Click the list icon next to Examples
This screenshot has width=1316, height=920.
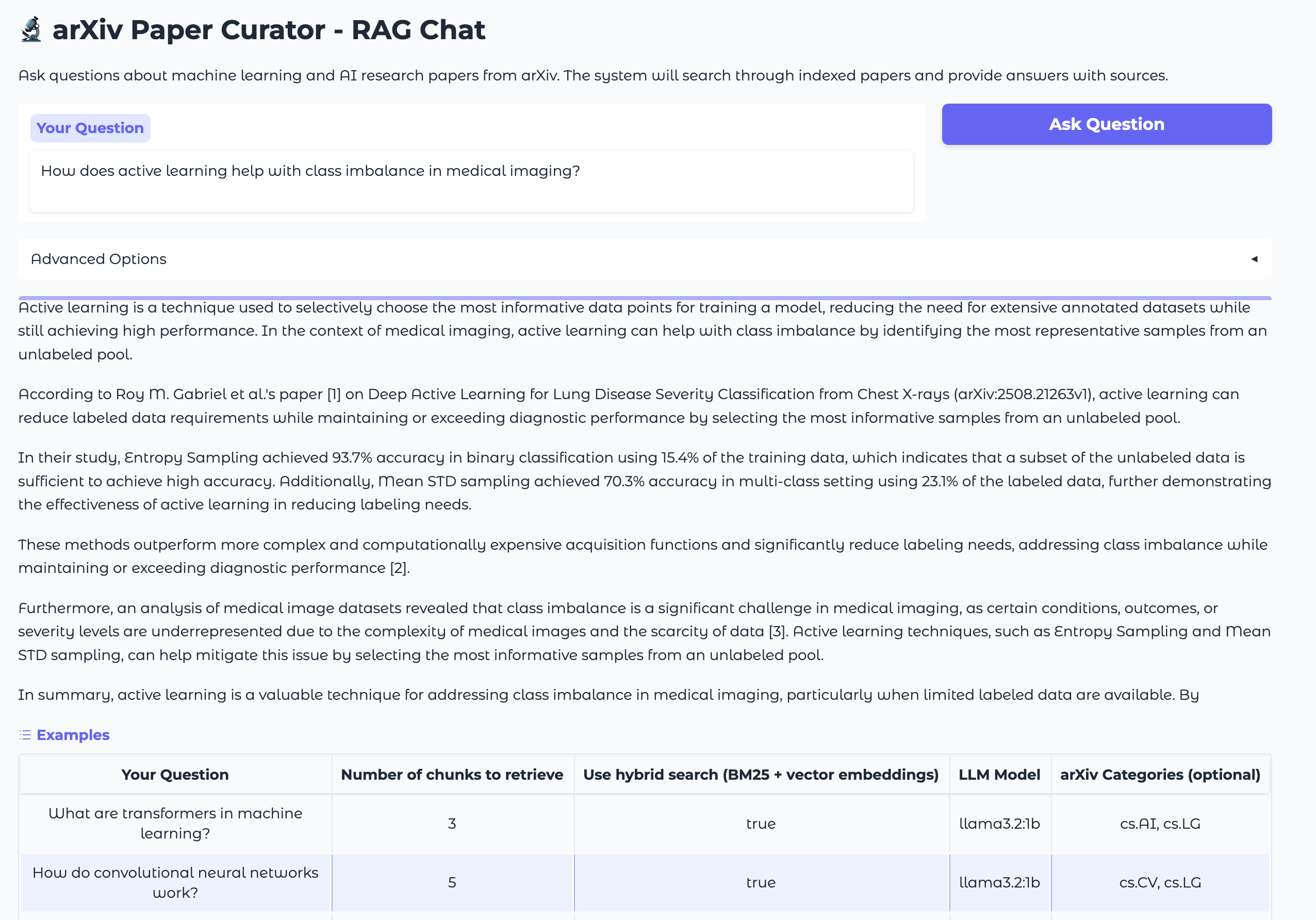pos(25,735)
